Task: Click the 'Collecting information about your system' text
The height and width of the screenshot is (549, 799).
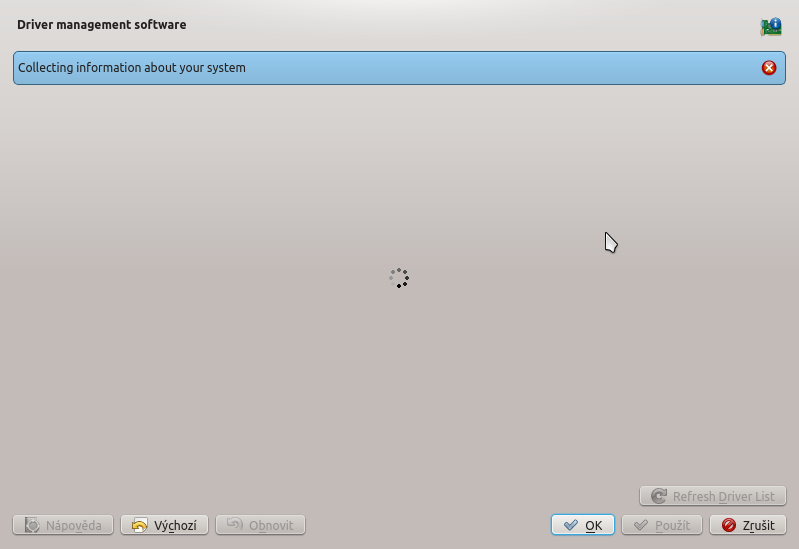Action: [131, 68]
